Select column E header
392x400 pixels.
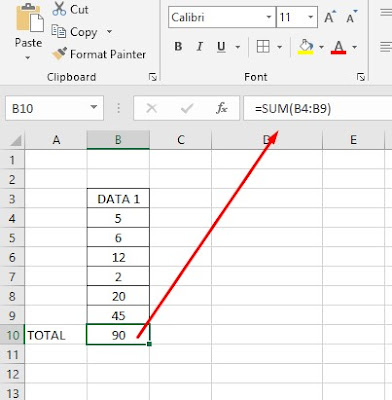coord(353,140)
